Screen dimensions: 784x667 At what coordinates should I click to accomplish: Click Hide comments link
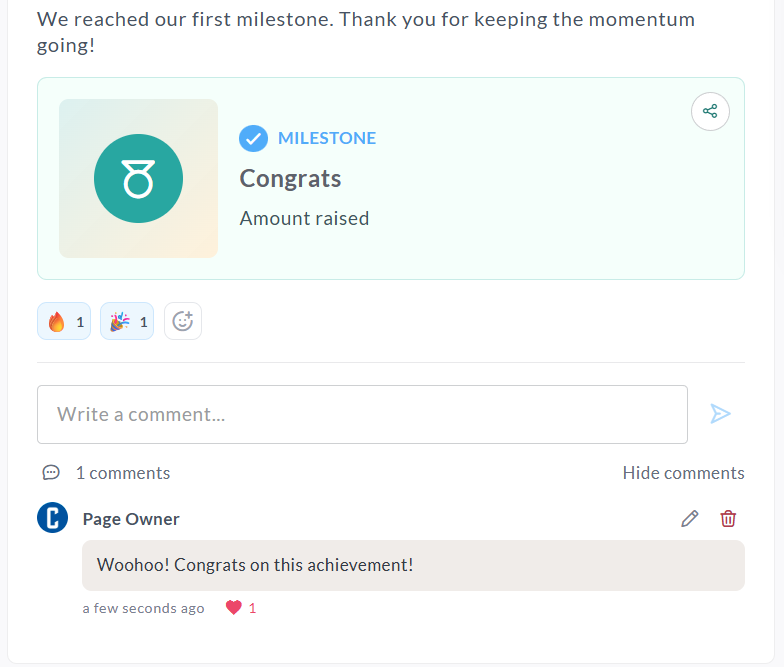(x=684, y=473)
